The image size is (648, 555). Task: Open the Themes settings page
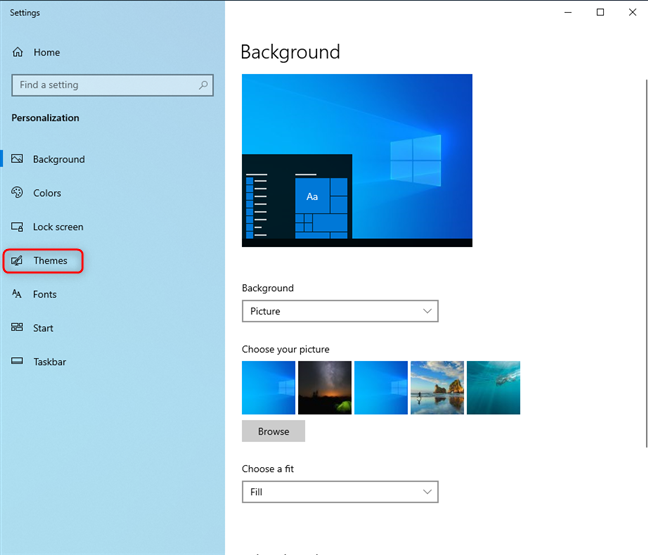pyautogui.click(x=50, y=261)
